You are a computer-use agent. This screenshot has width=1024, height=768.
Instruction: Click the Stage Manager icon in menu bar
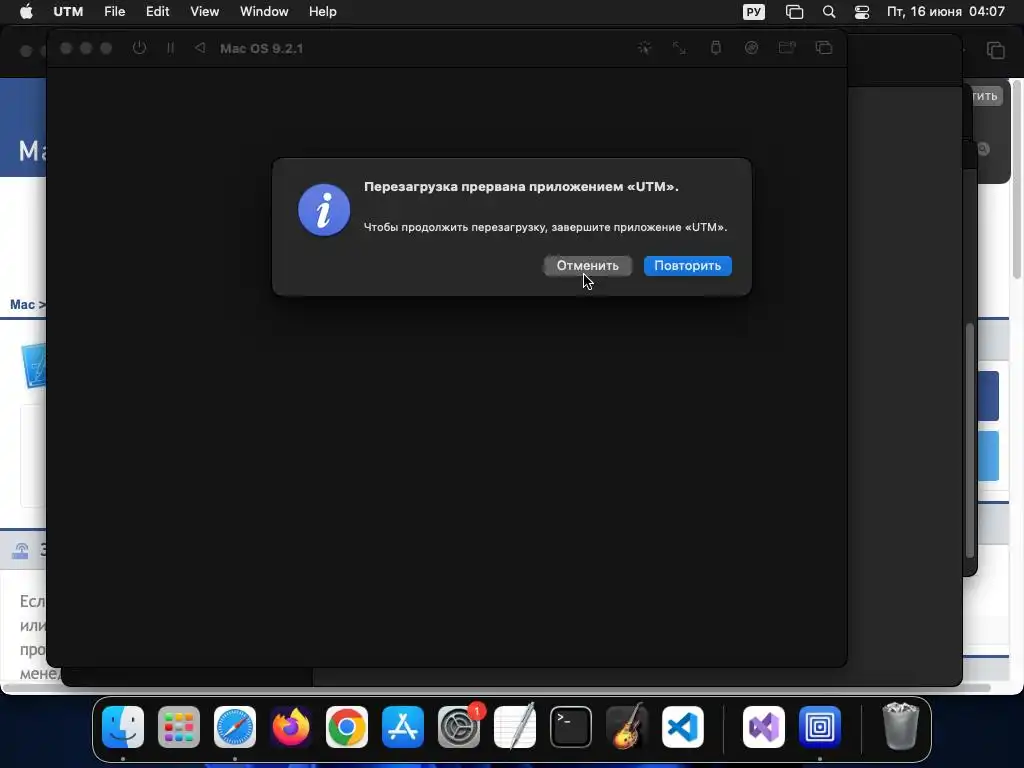(x=794, y=12)
